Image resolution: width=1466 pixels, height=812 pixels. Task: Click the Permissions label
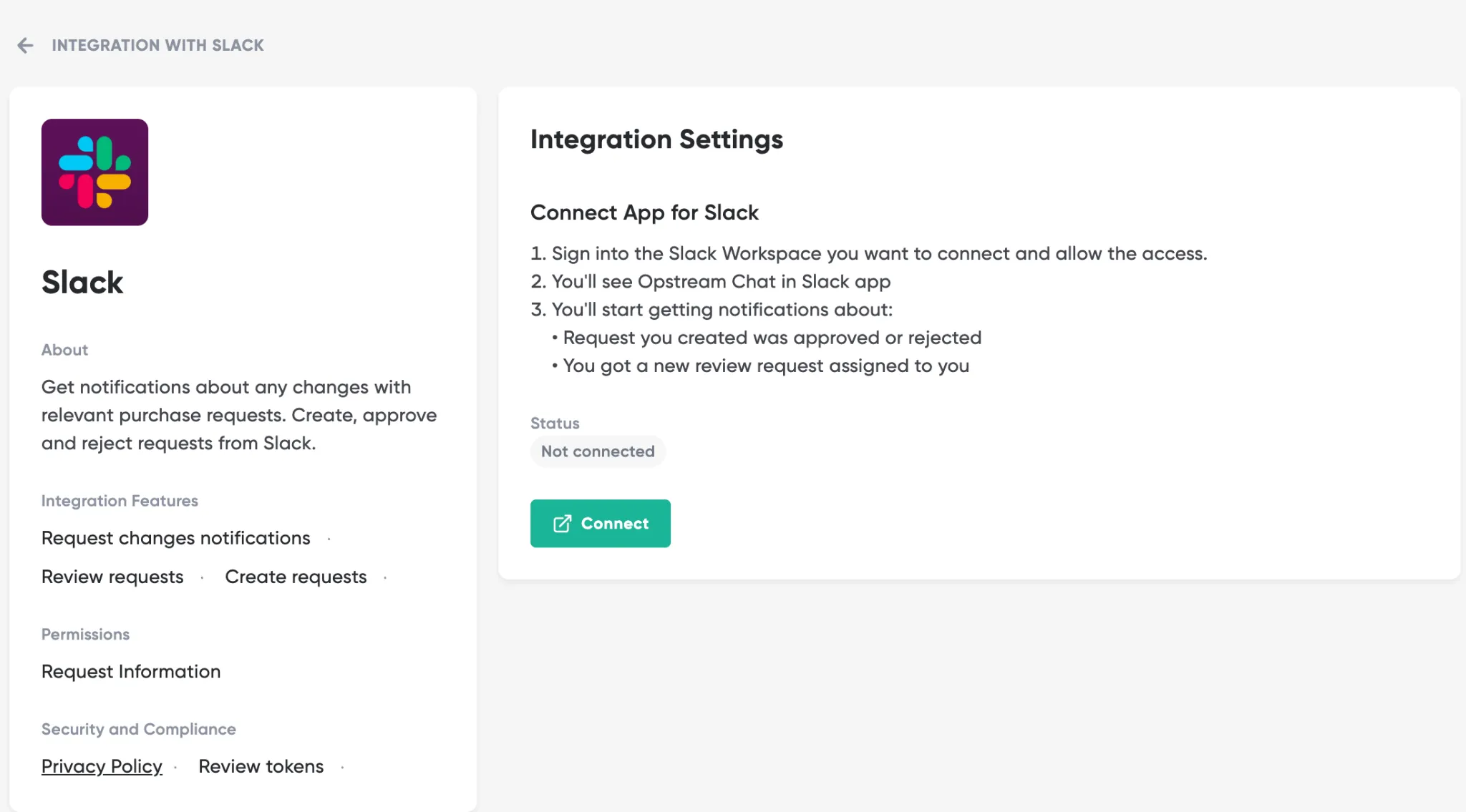click(x=85, y=635)
